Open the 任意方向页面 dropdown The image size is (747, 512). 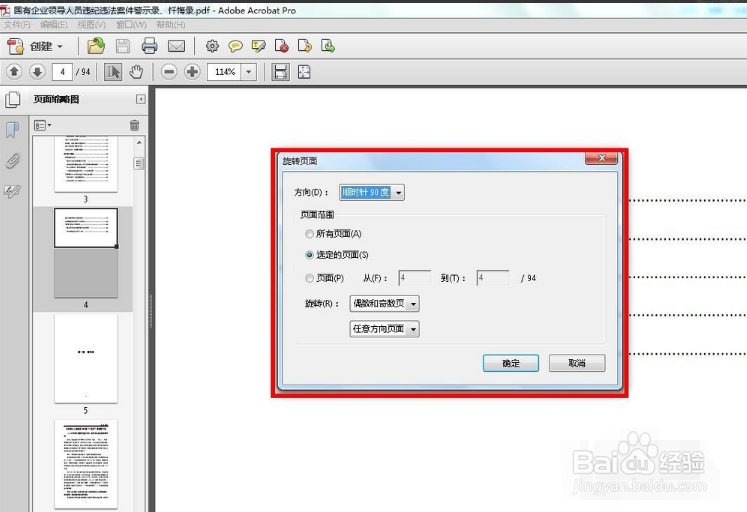click(384, 329)
